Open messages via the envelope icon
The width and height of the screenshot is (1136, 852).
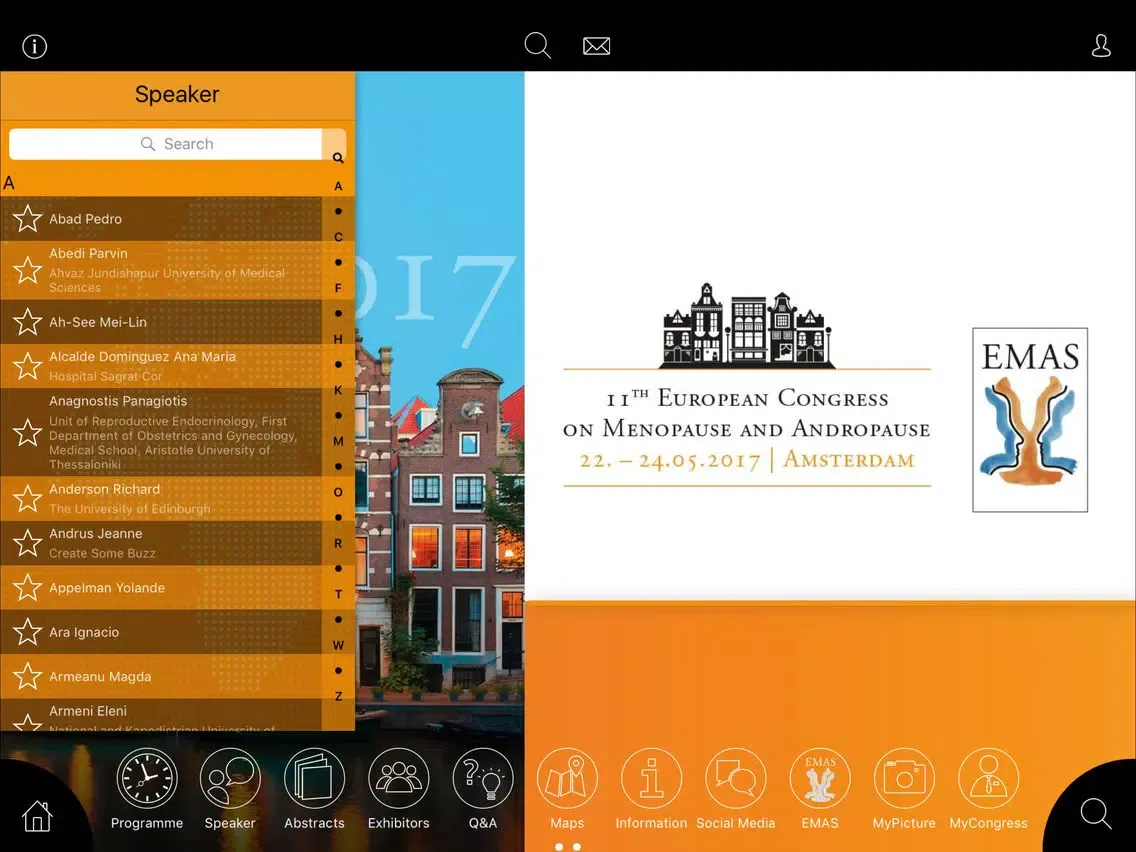click(x=596, y=46)
